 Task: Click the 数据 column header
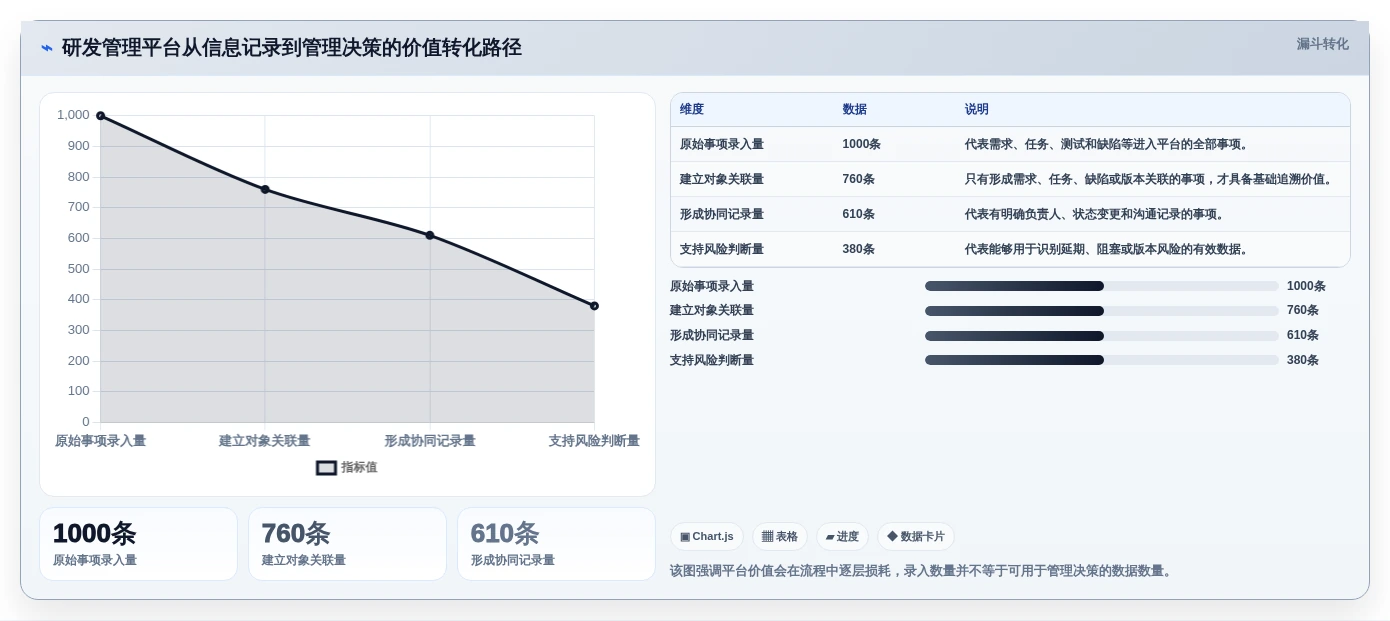(x=855, y=110)
